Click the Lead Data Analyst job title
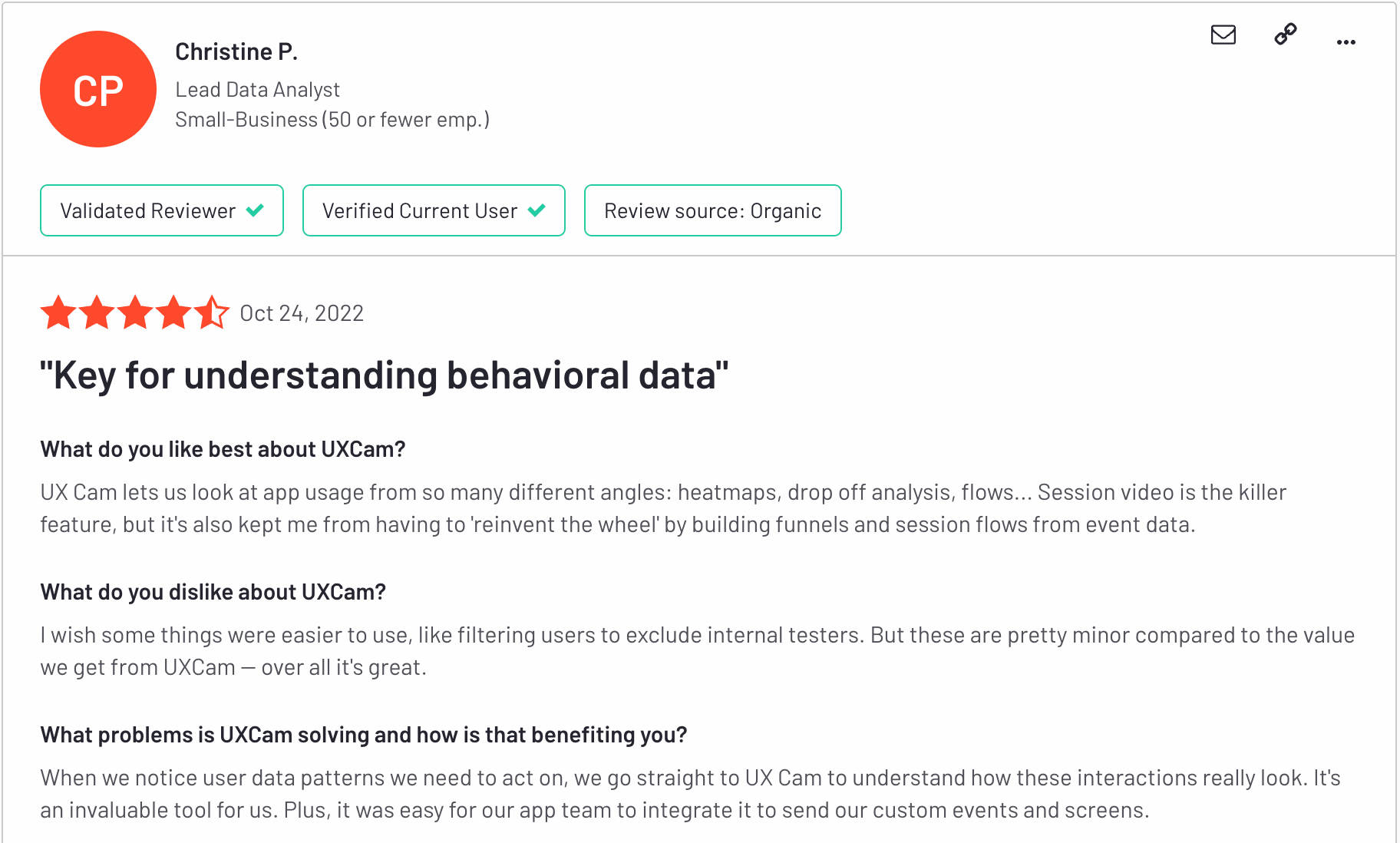 [257, 90]
